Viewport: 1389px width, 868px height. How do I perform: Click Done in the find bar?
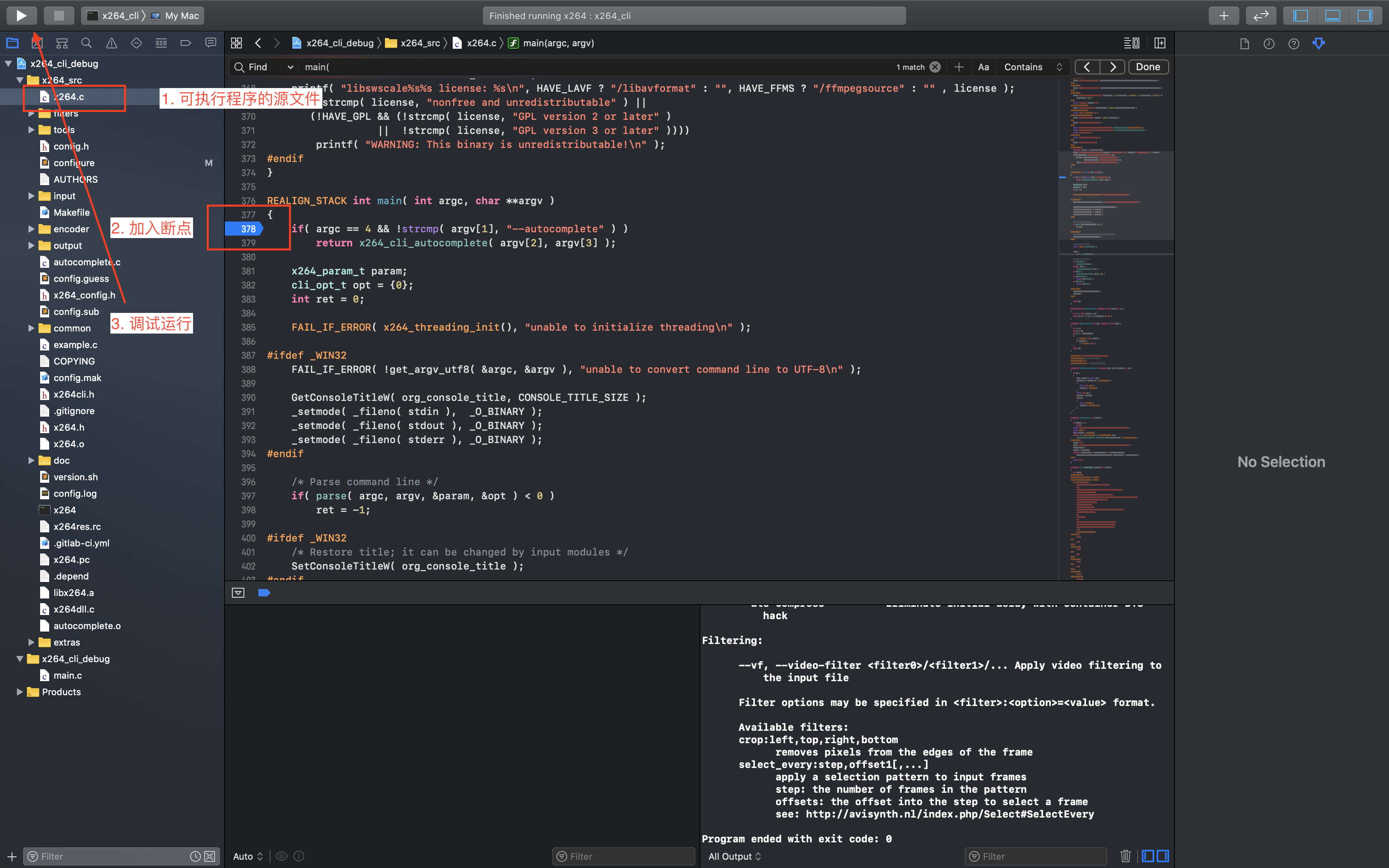[1147, 67]
